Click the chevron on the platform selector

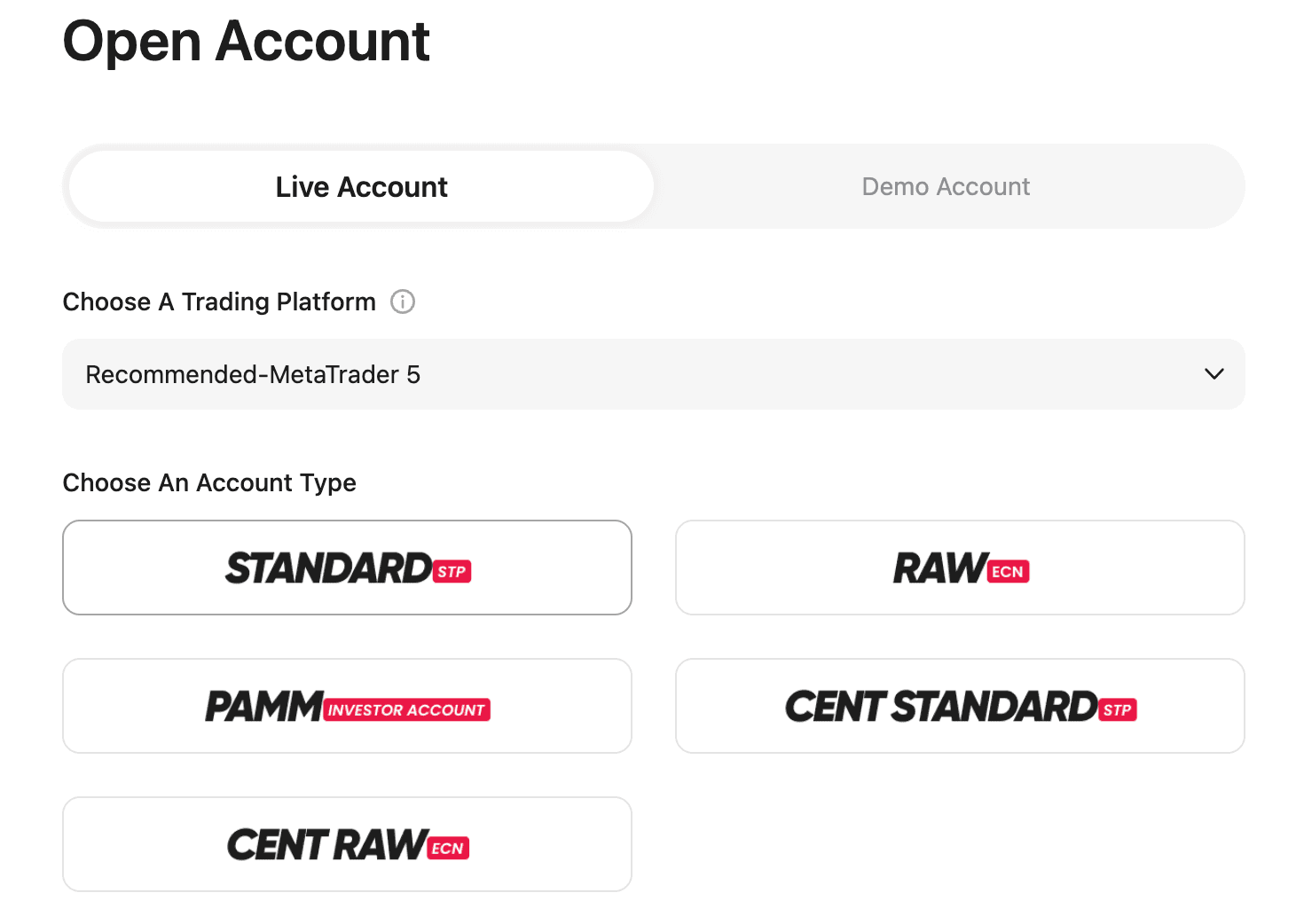[x=1214, y=374]
